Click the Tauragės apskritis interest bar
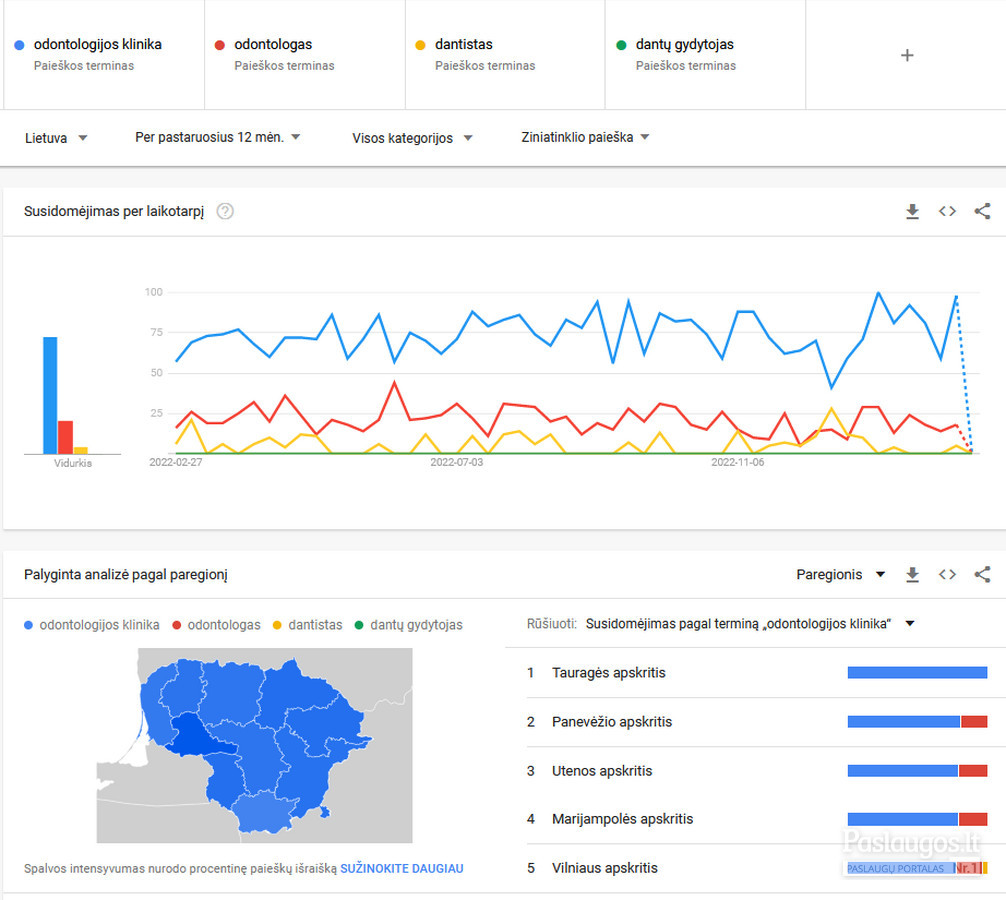 917,672
